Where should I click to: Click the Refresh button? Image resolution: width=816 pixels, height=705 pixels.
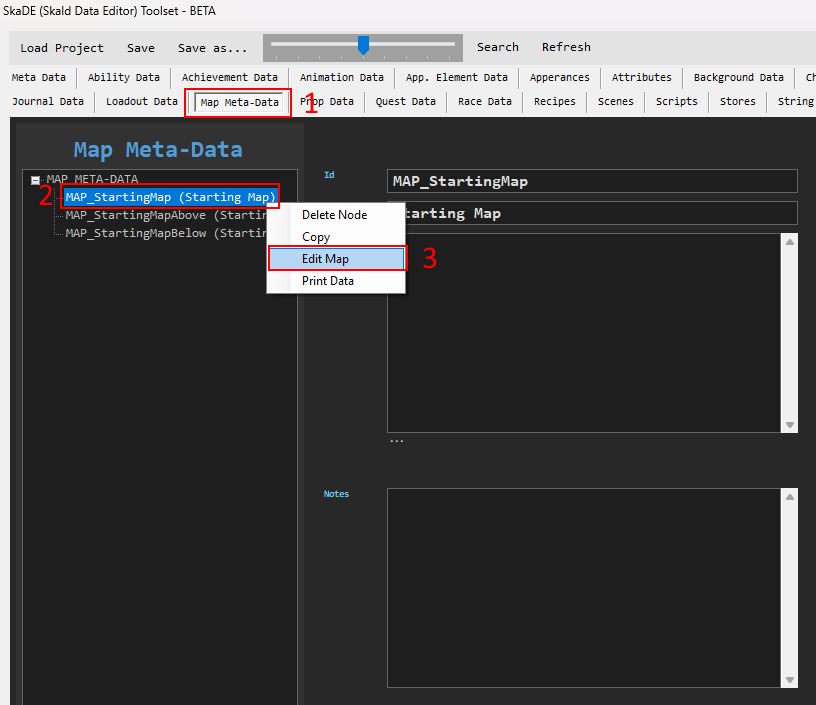(566, 47)
